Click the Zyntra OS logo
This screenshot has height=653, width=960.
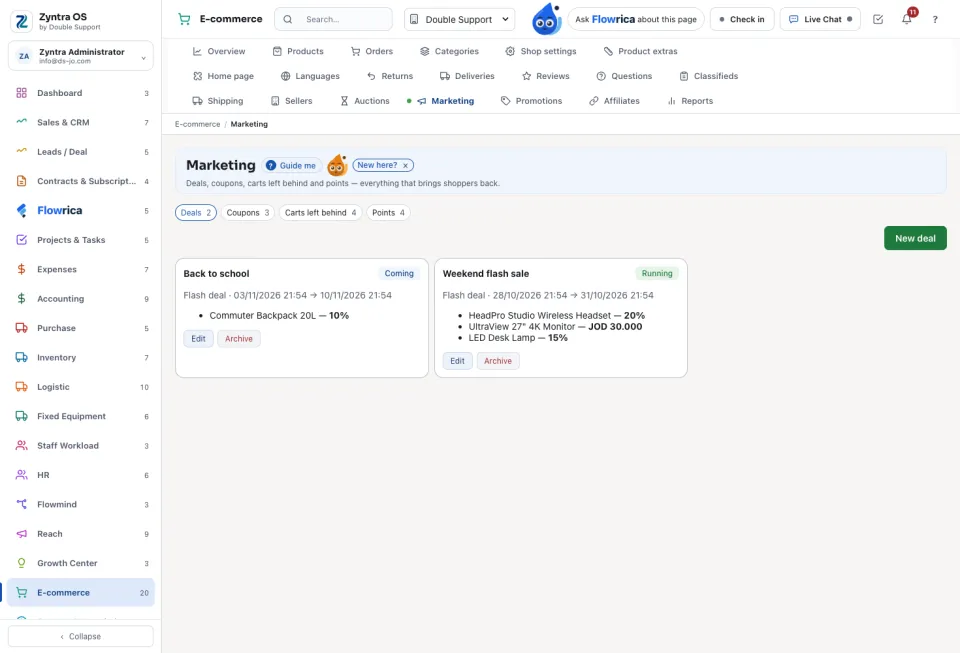pyautogui.click(x=21, y=21)
